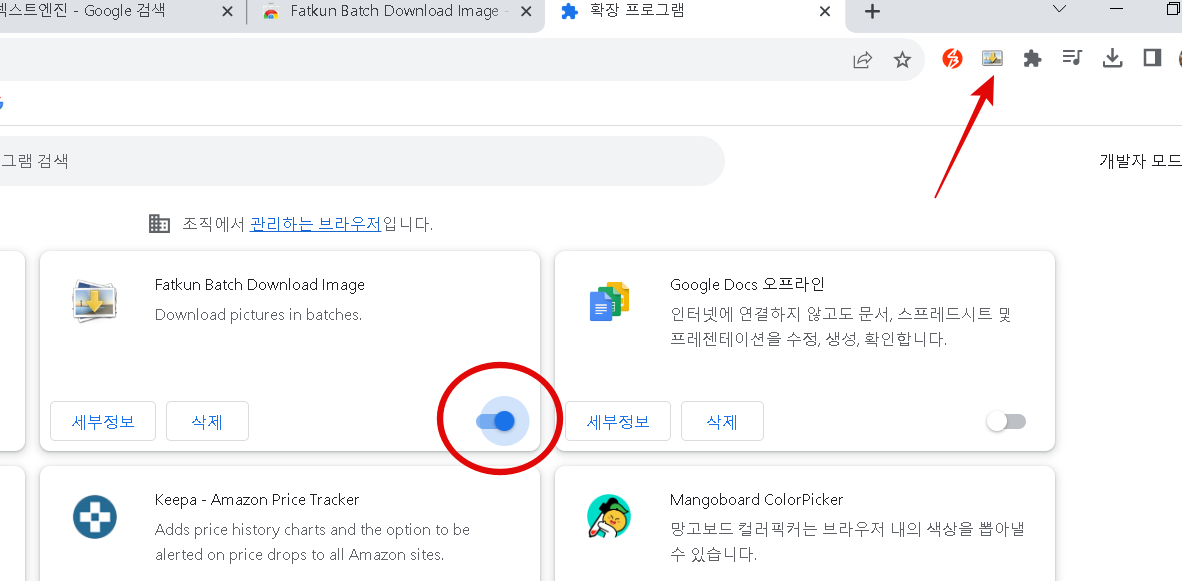Select the Google Docs 오프라인 title
Screen dimensions: 1182x581
pyautogui.click(x=748, y=285)
